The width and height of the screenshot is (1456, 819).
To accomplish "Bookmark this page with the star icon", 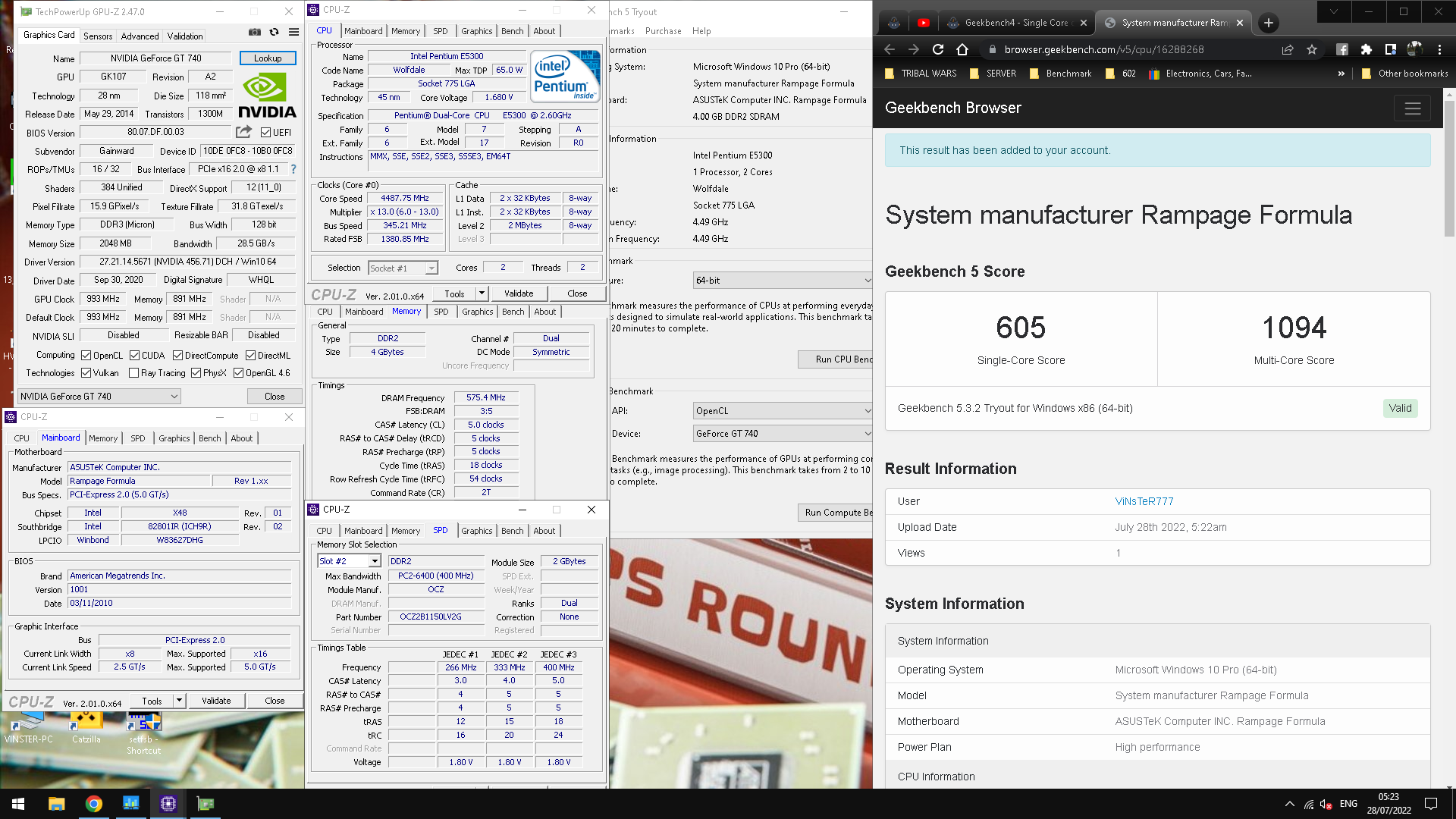I will pyautogui.click(x=1312, y=49).
